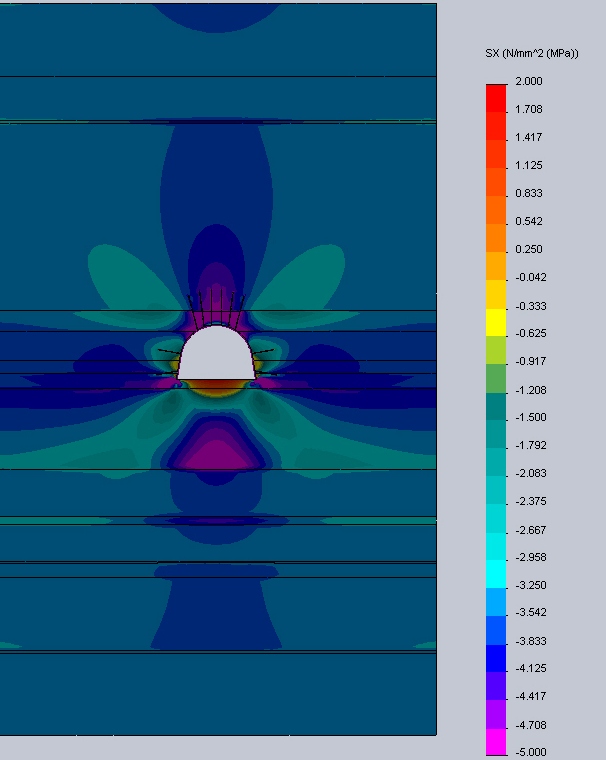Select the 0.250 legend value
The height and width of the screenshot is (760, 606).
[529, 249]
